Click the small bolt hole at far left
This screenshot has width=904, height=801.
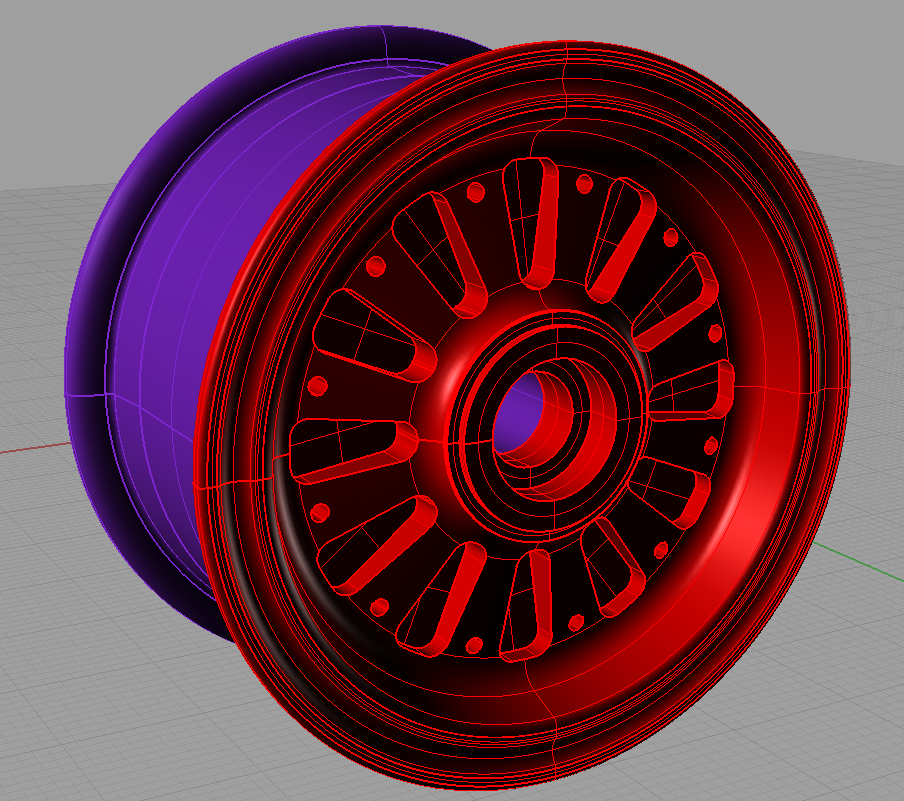coord(319,385)
